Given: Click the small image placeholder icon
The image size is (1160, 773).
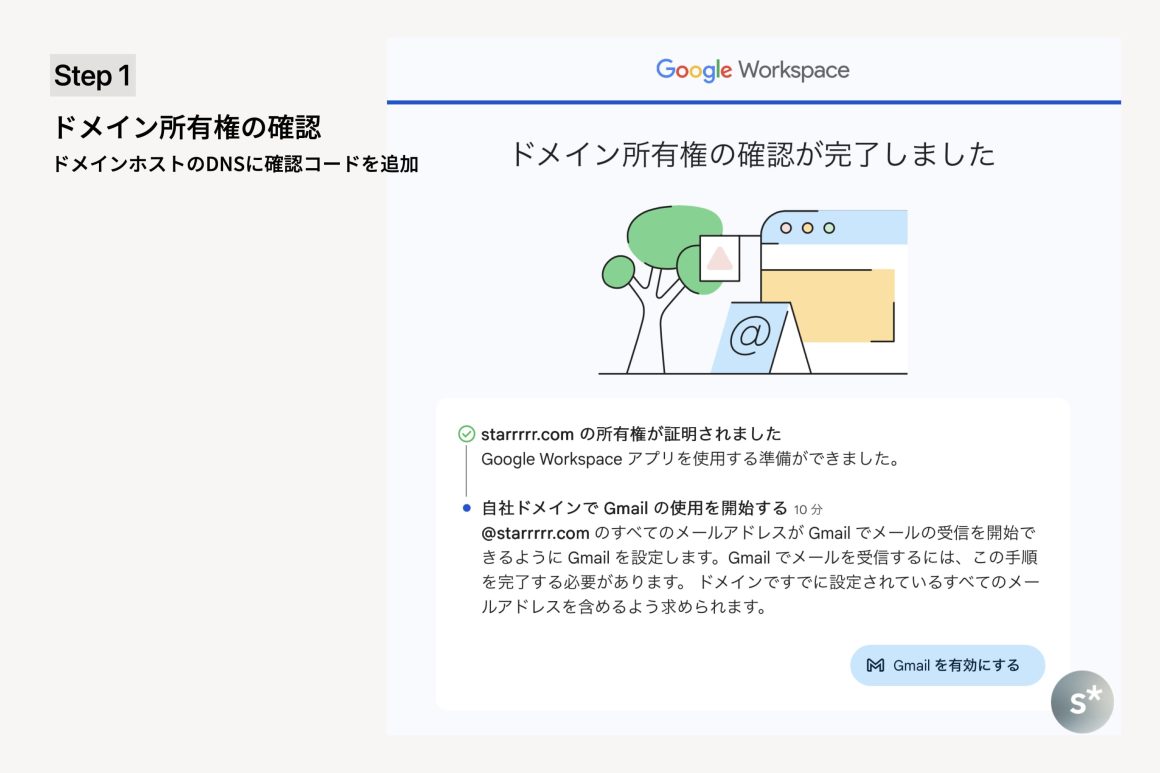Looking at the screenshot, I should (x=720, y=259).
